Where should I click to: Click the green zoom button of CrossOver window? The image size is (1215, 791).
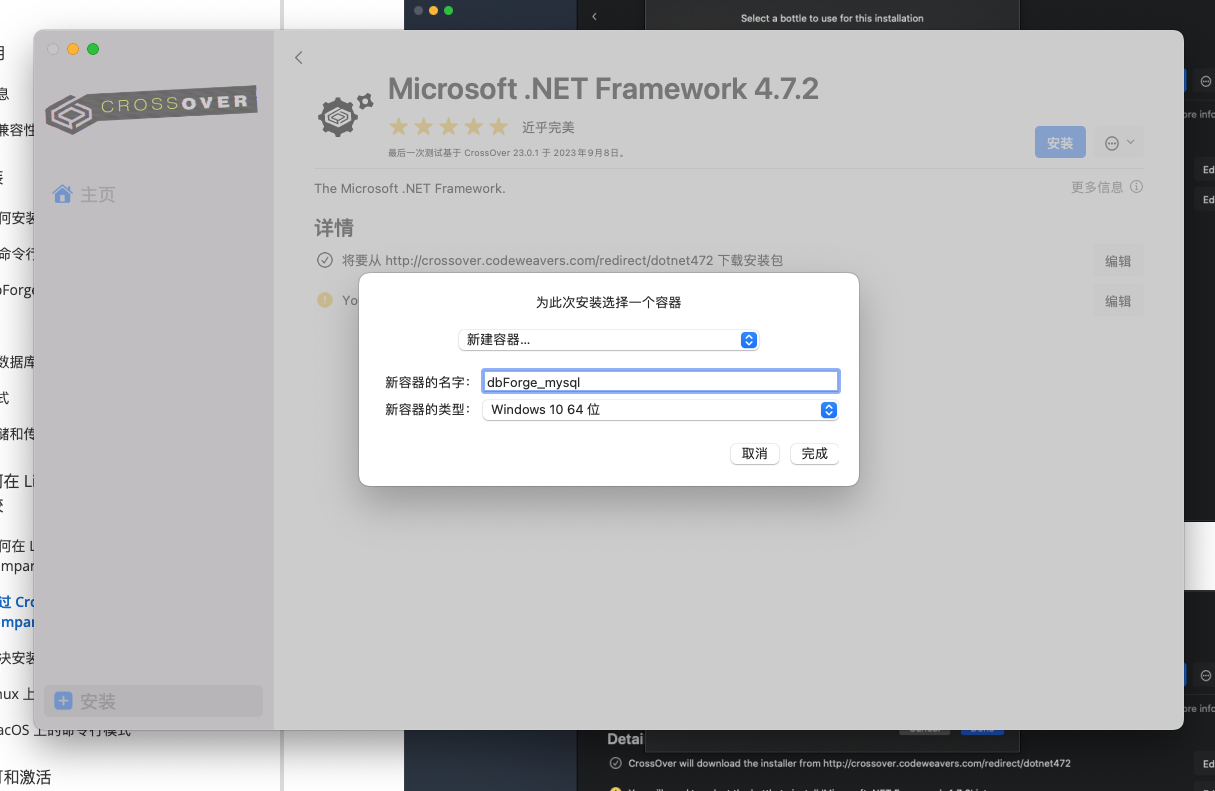(x=93, y=49)
